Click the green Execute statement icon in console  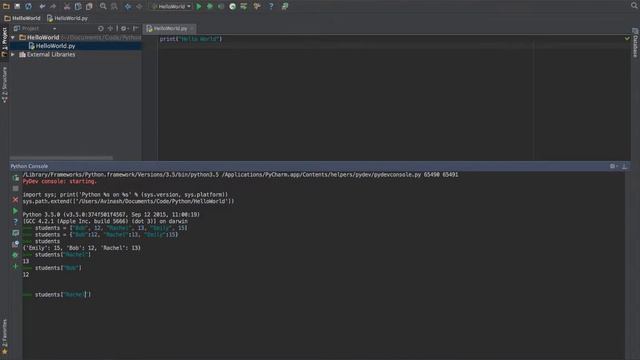[x=15, y=211]
